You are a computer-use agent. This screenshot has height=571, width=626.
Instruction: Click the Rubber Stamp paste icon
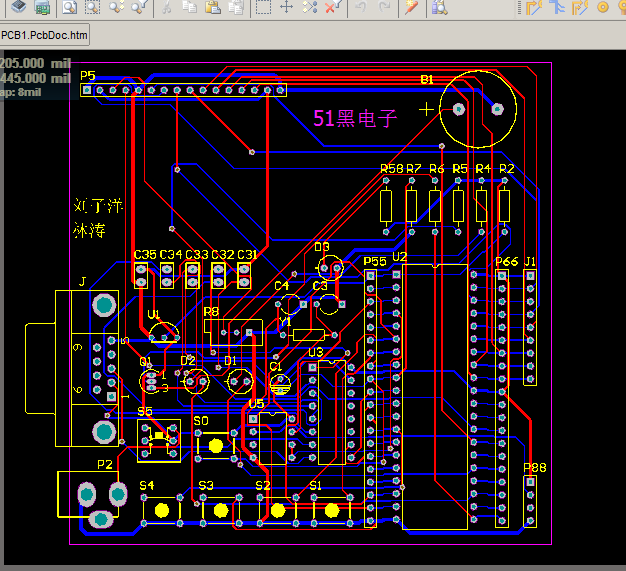[x=236, y=7]
